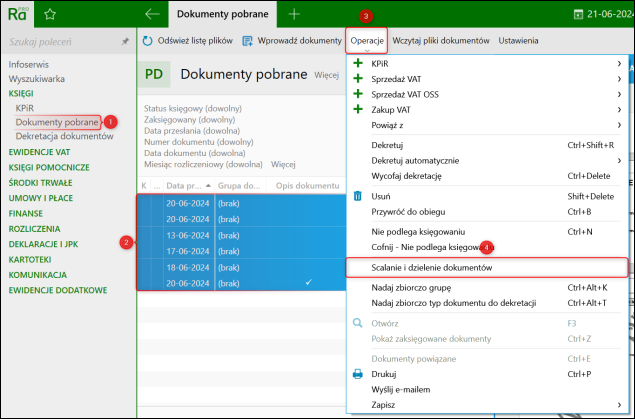Click the Wprowadź dokumenty icon

click(x=247, y=41)
